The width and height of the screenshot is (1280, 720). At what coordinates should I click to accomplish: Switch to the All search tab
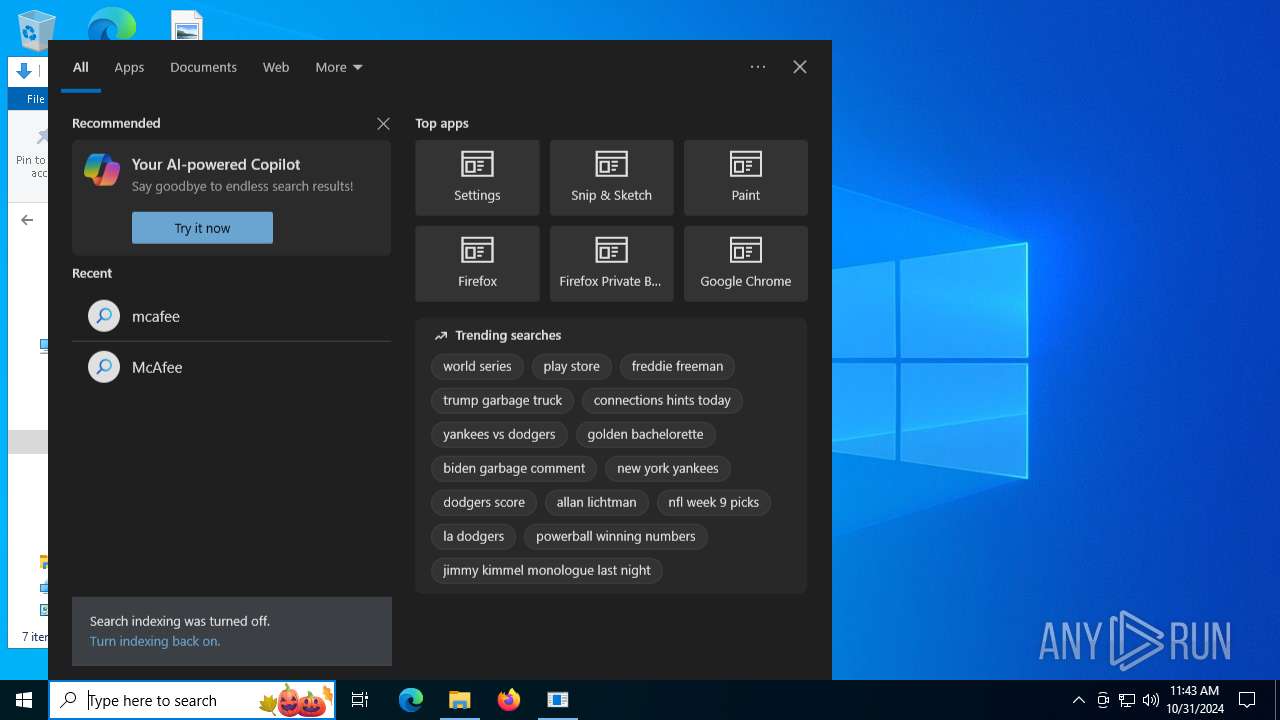[x=81, y=67]
